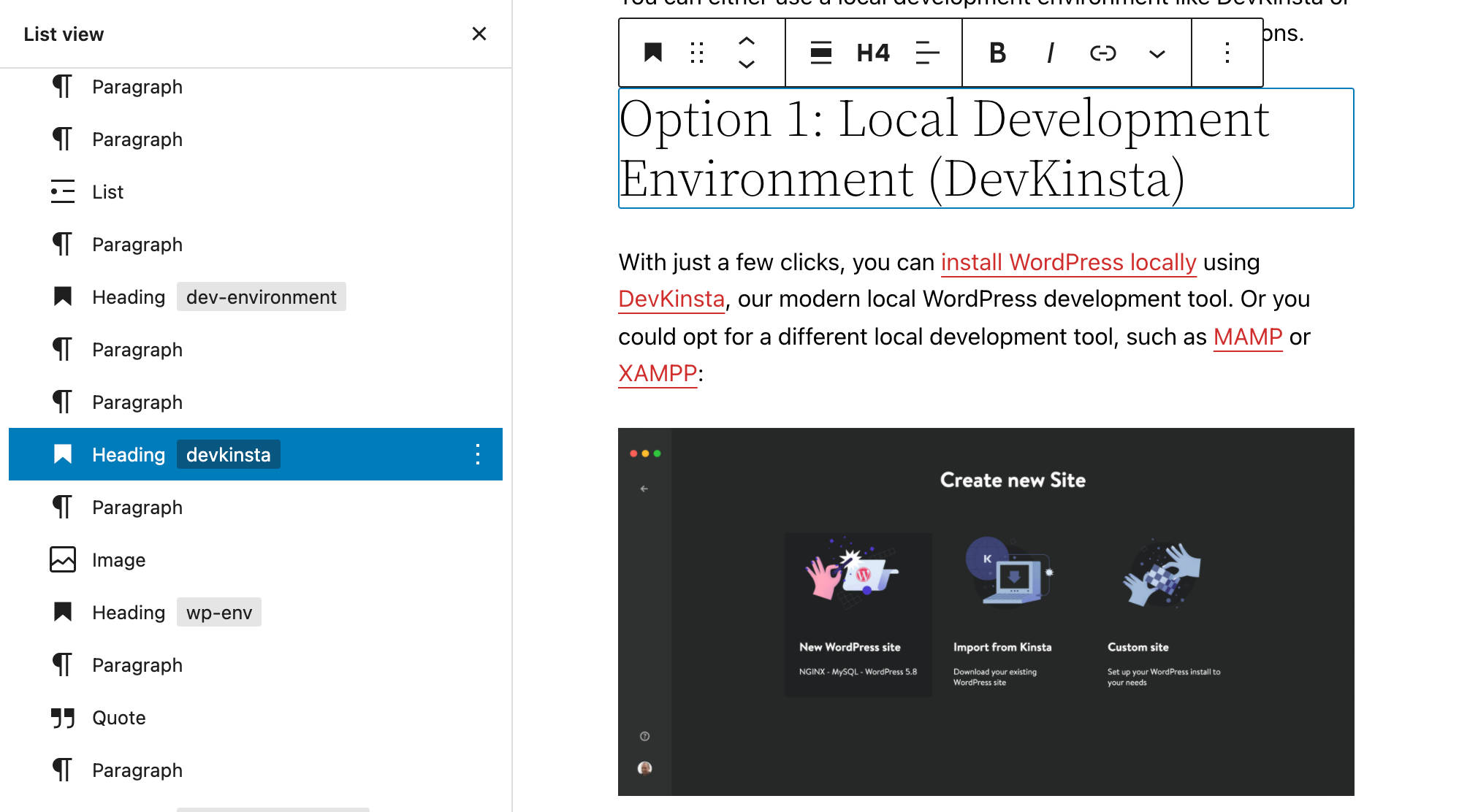
Task: Select the Image block in List view
Action: pos(118,560)
